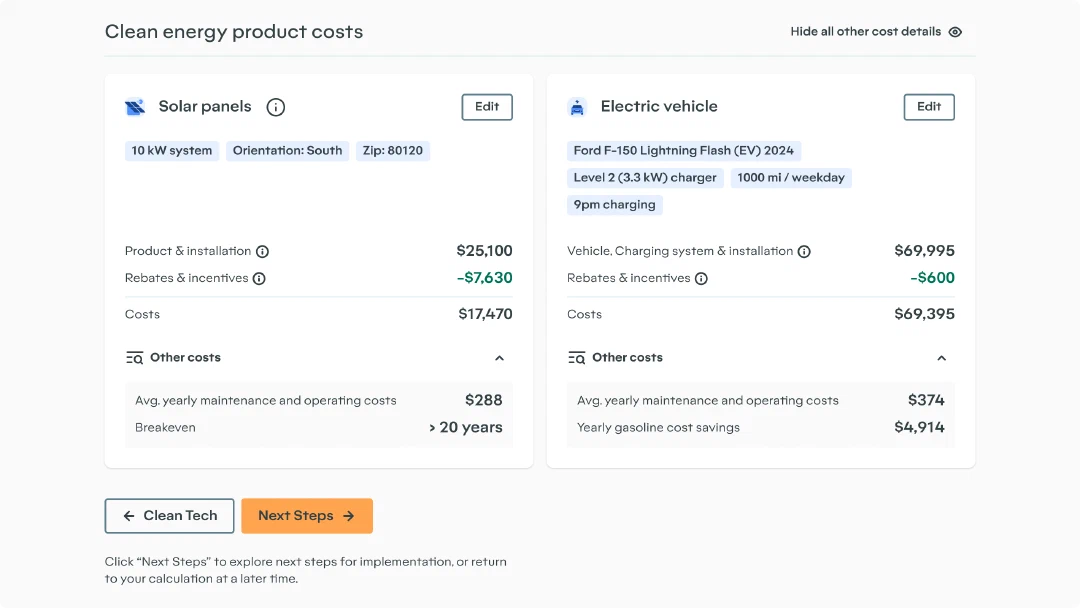The height and width of the screenshot is (608, 1080).
Task: Continue to Next Steps
Action: [x=307, y=516]
